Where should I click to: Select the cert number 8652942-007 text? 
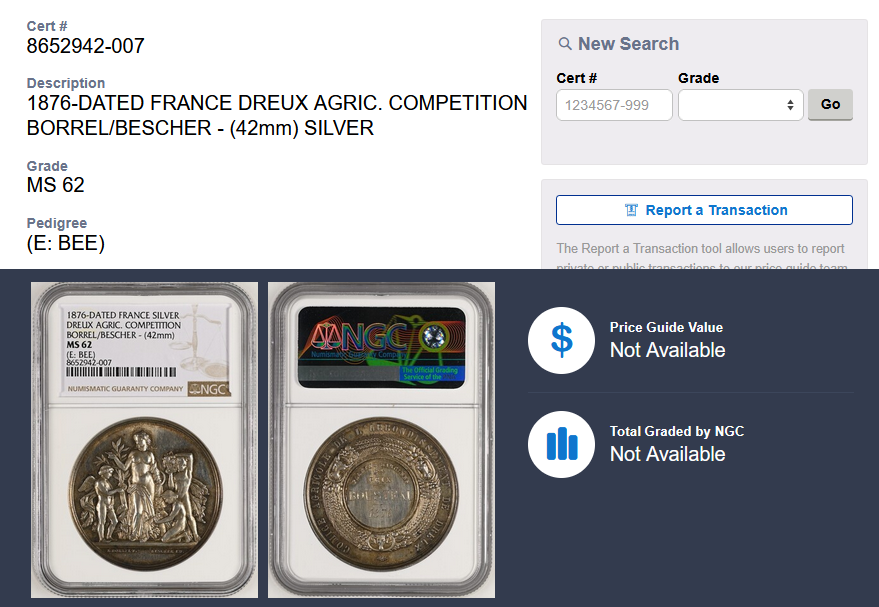85,46
